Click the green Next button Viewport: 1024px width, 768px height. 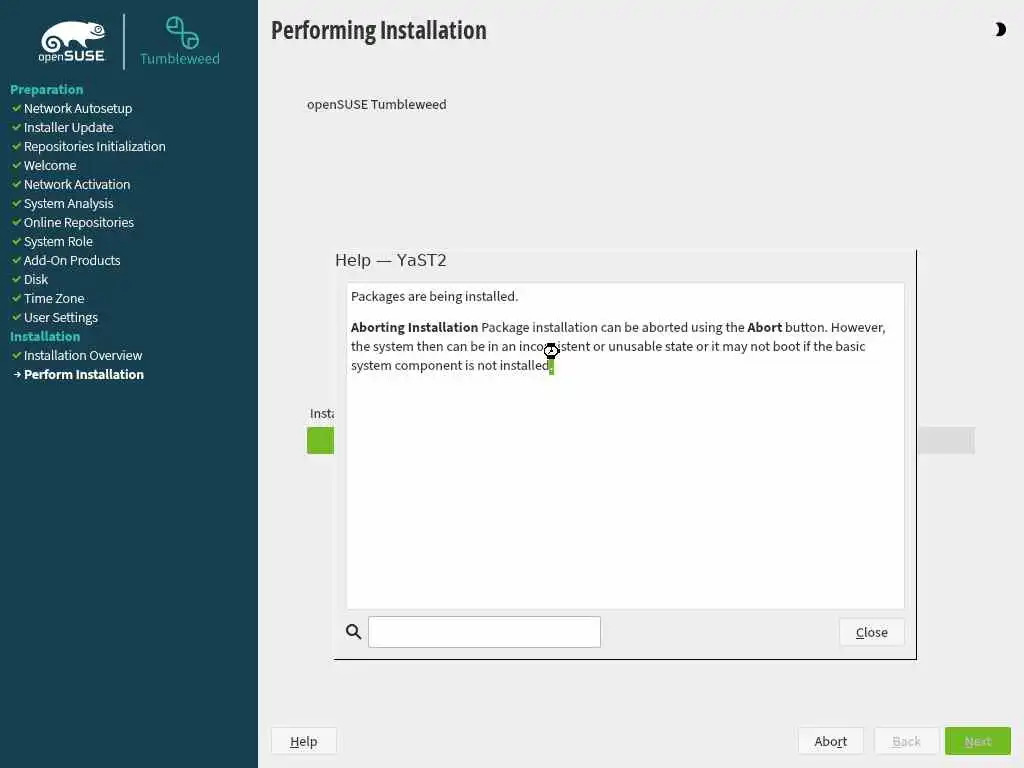point(978,741)
